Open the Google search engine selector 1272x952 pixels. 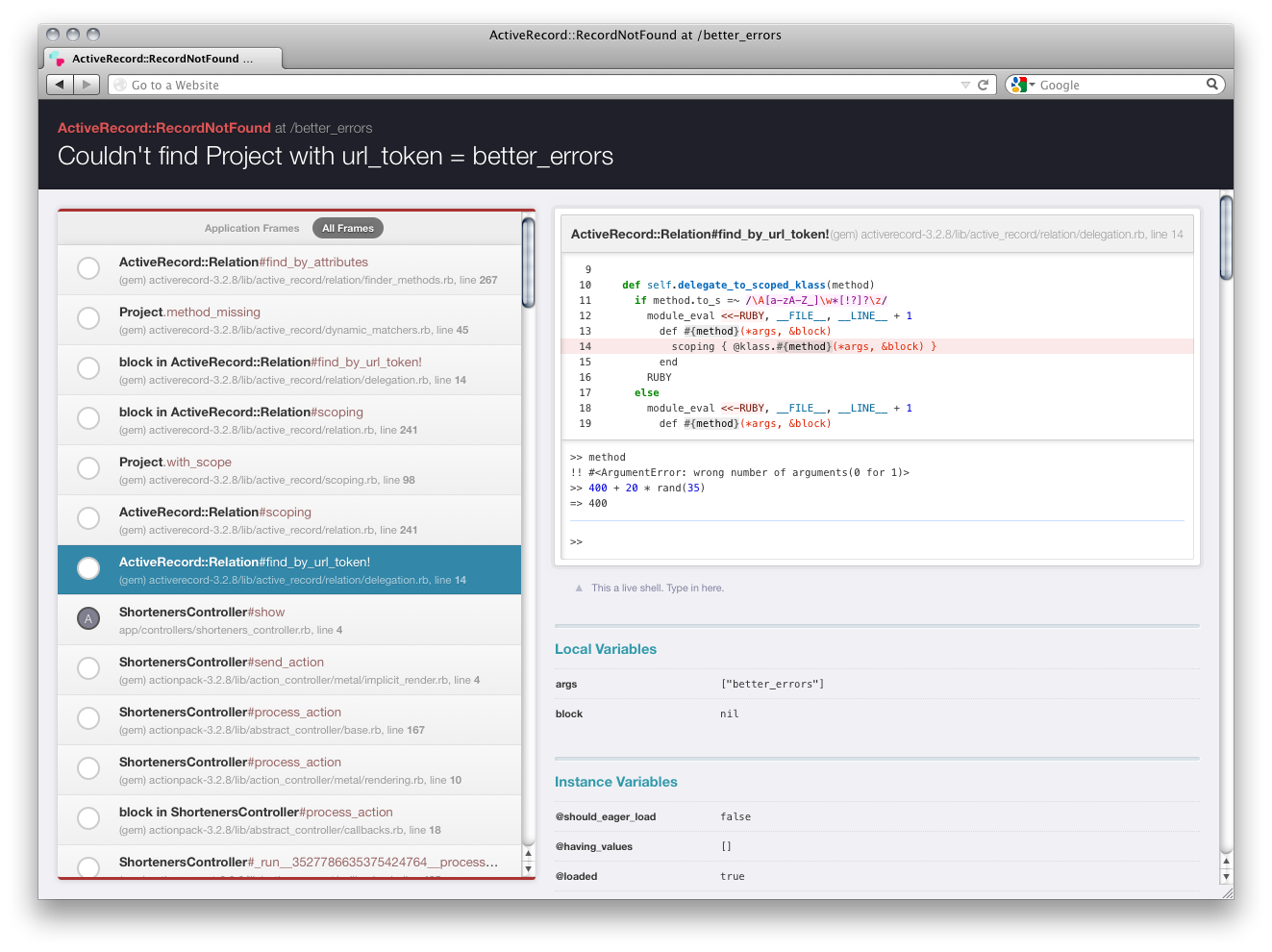pyautogui.click(x=1023, y=85)
